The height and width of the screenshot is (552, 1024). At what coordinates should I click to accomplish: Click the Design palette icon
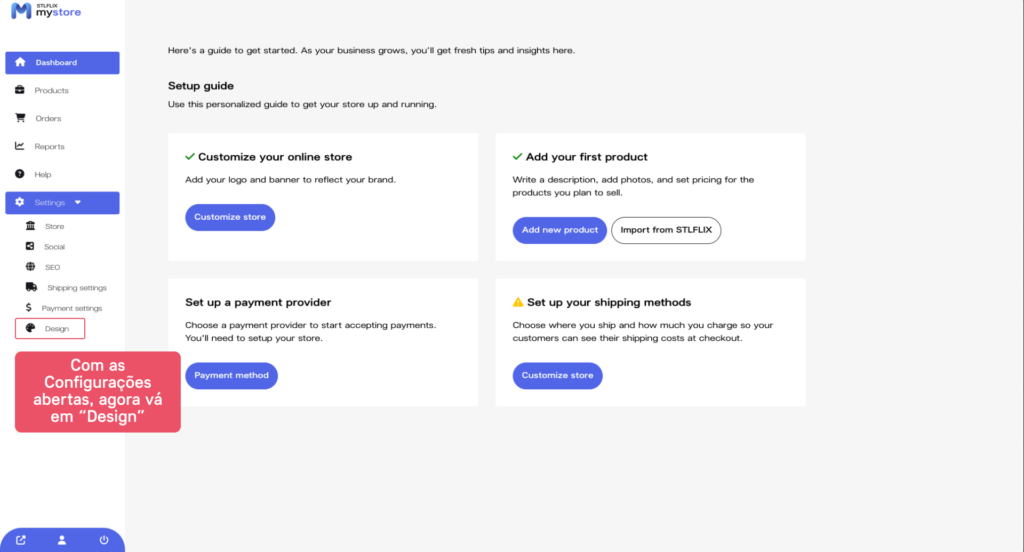(x=30, y=328)
